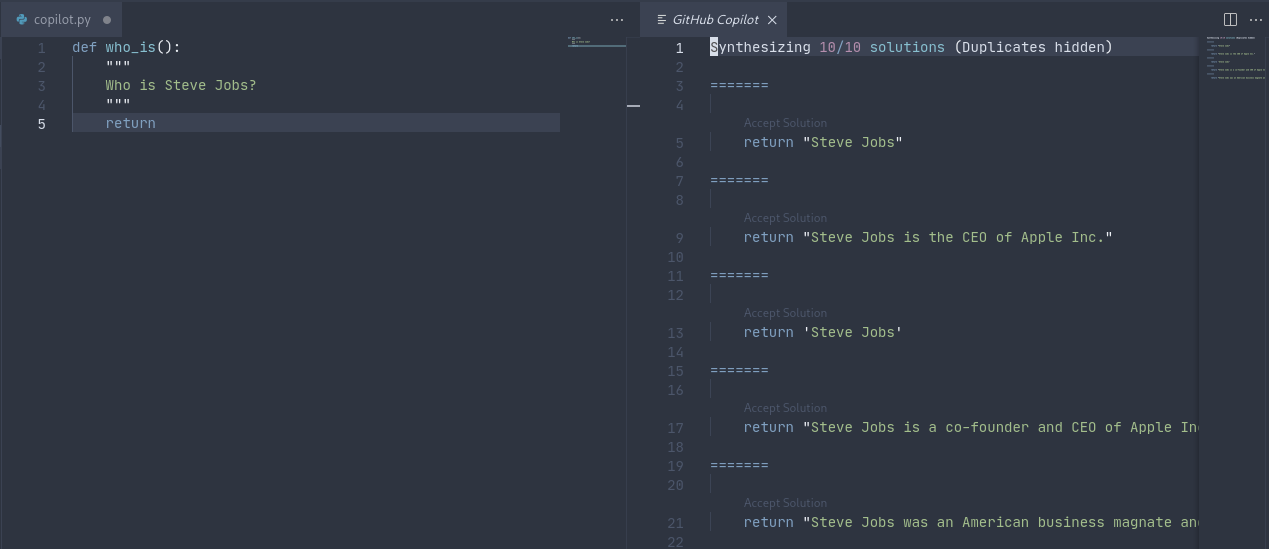Screen dimensions: 1269x549
Task: Accept solution returning "Steve Jobs" in double quotes
Action: [x=785, y=123]
